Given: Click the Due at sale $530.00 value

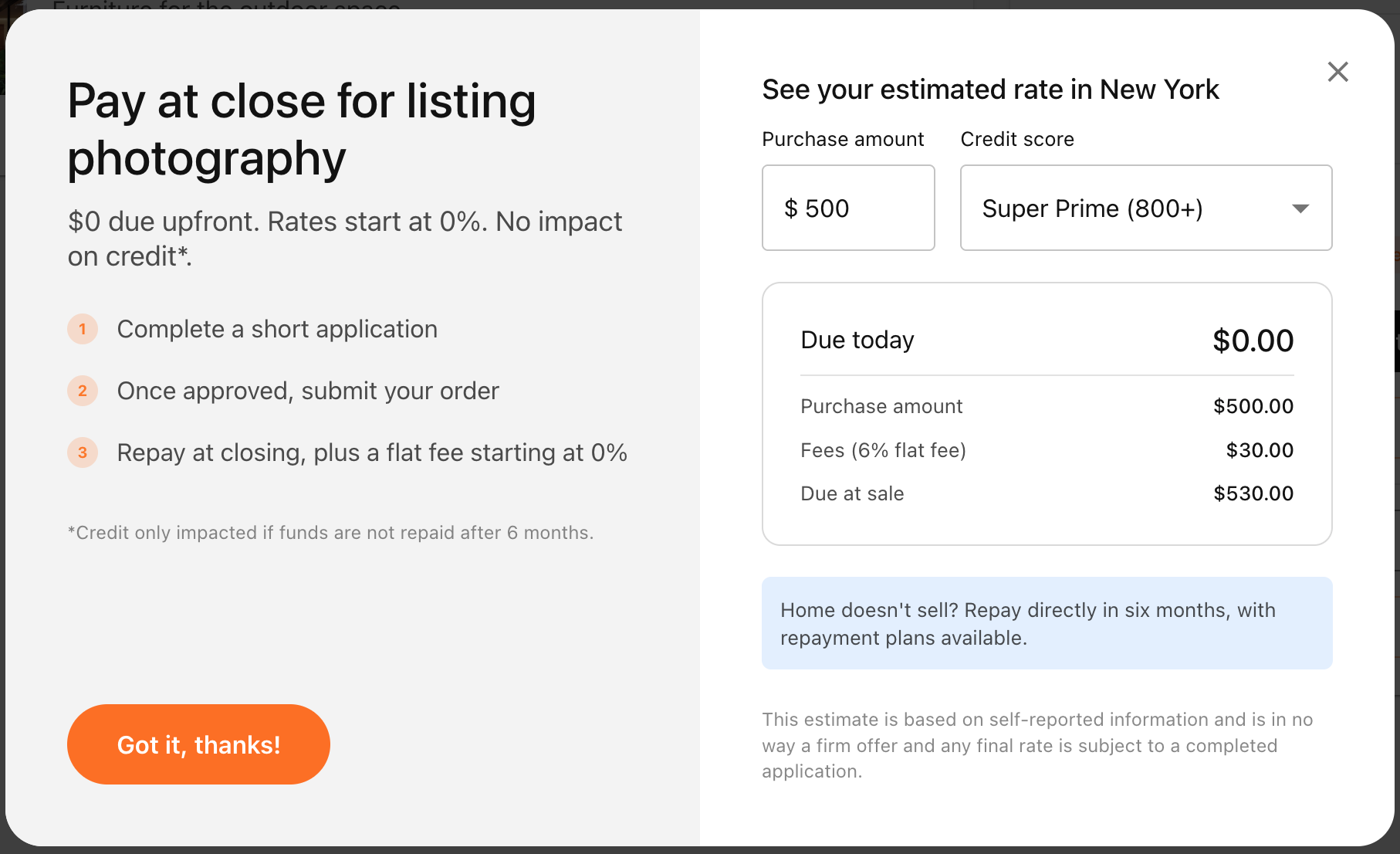Looking at the screenshot, I should [x=1253, y=493].
